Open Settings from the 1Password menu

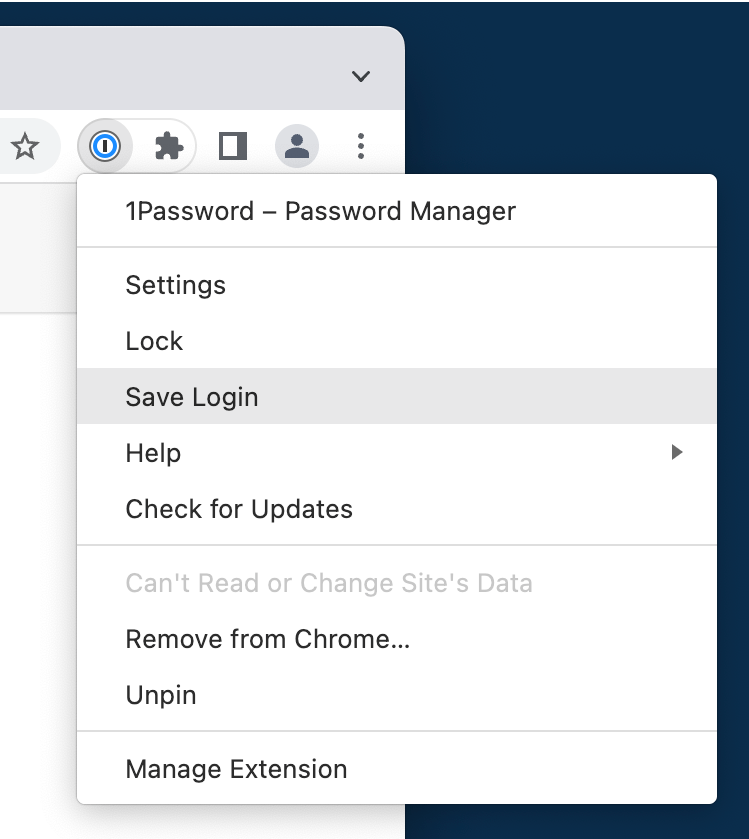tap(396, 285)
